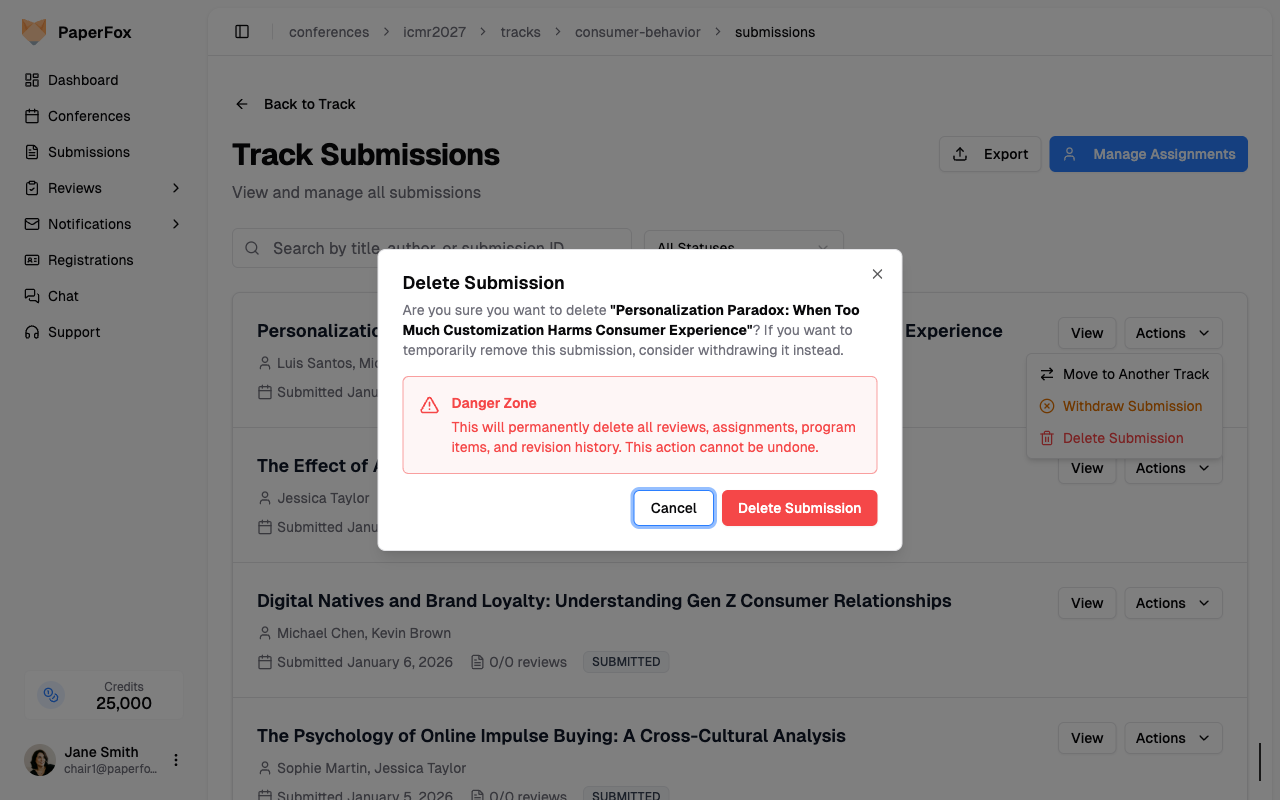Confirm with the red Delete Submission button
The width and height of the screenshot is (1280, 800).
click(x=799, y=508)
